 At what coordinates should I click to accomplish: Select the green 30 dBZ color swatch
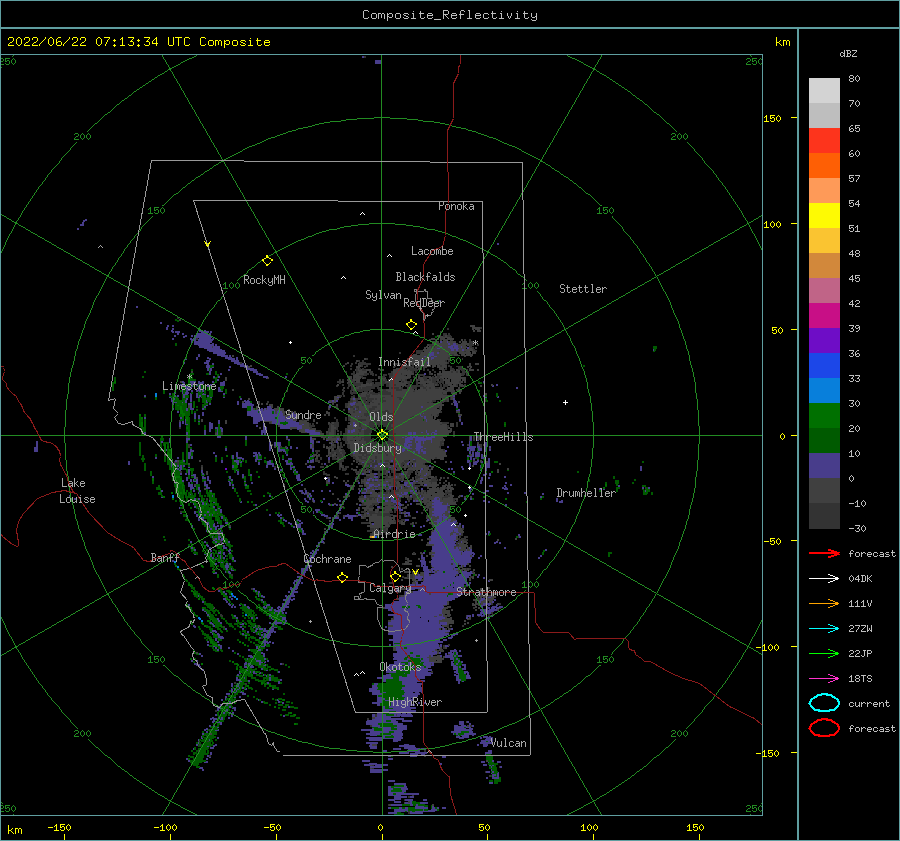[824, 415]
